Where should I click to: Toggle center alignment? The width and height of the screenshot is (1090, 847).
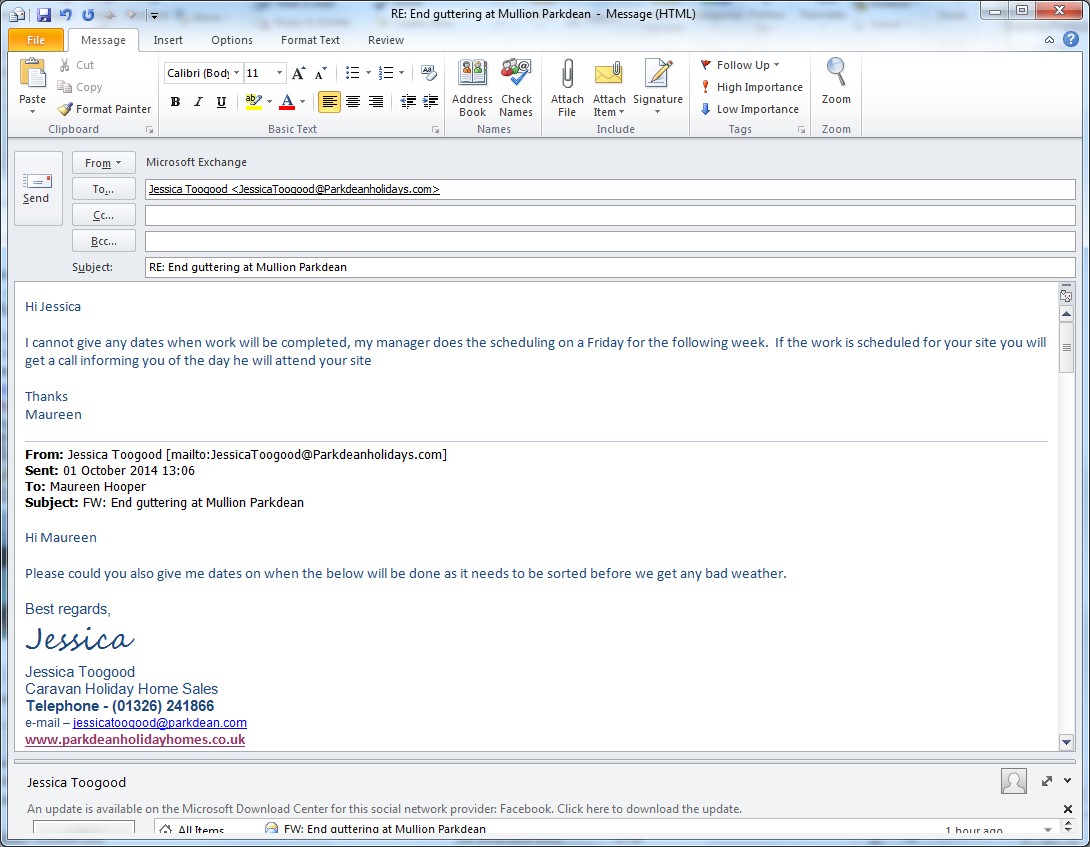[353, 102]
